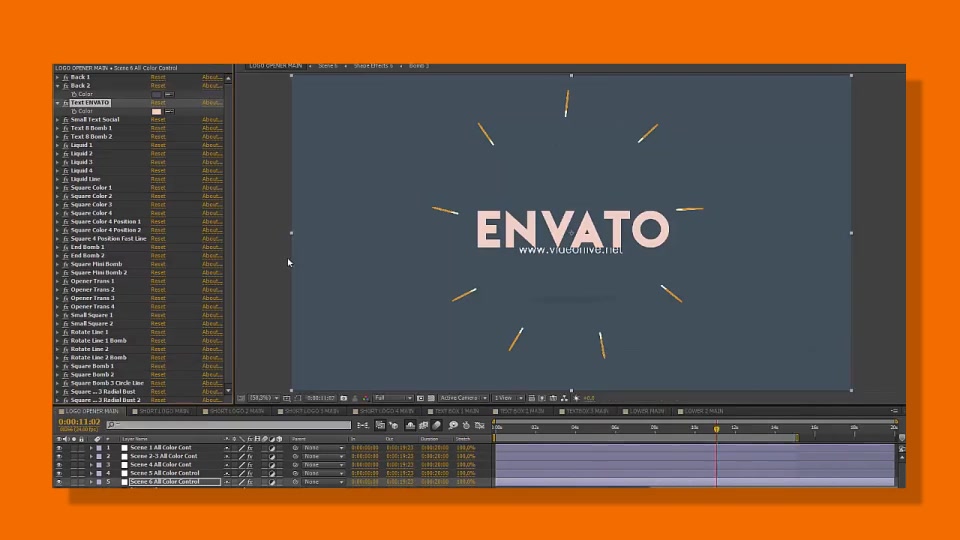Toggle the always-preview icon at viewer footer left
The image size is (960, 540).
pyautogui.click(x=241, y=398)
